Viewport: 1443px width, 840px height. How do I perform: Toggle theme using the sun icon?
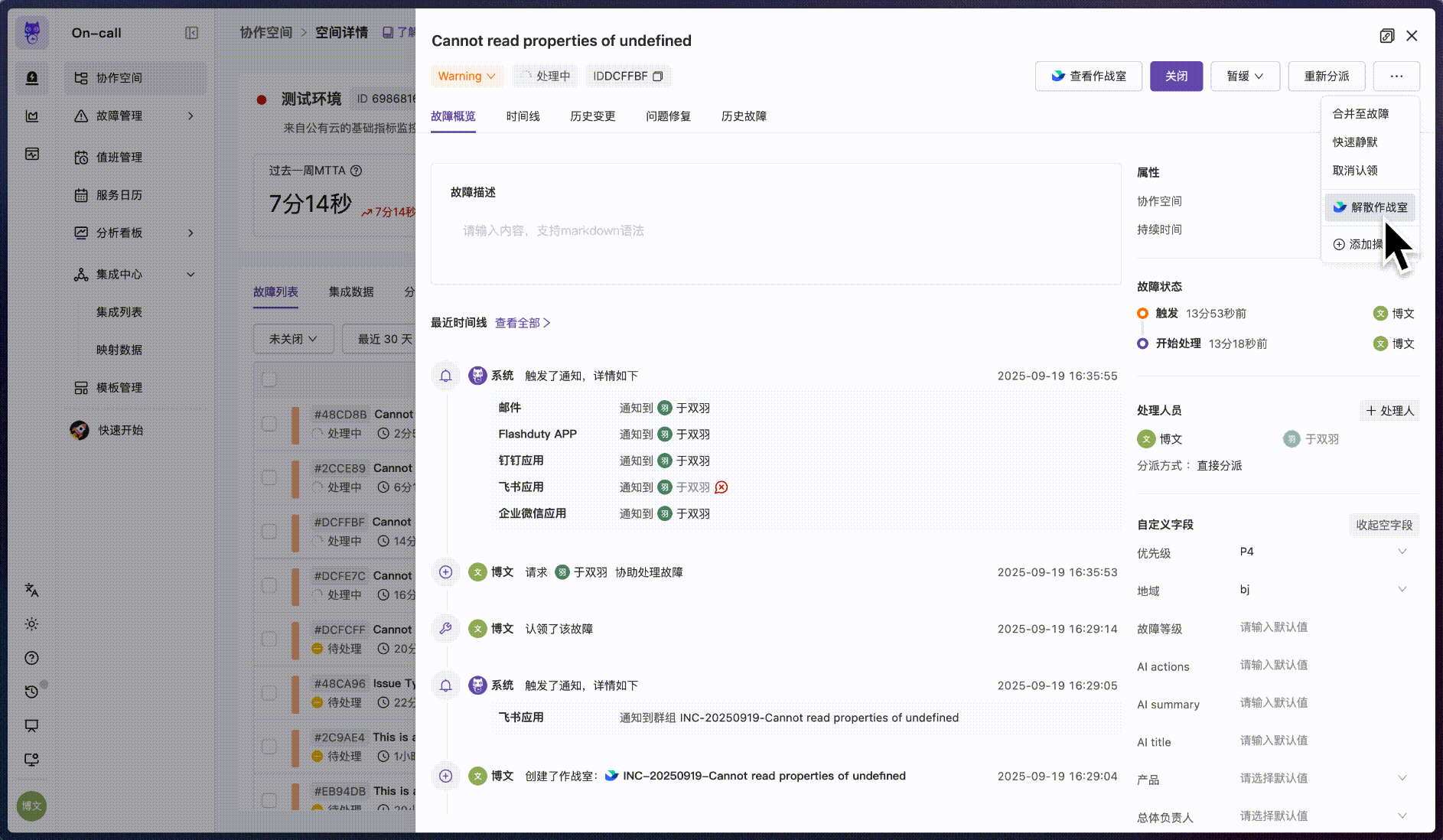31,624
